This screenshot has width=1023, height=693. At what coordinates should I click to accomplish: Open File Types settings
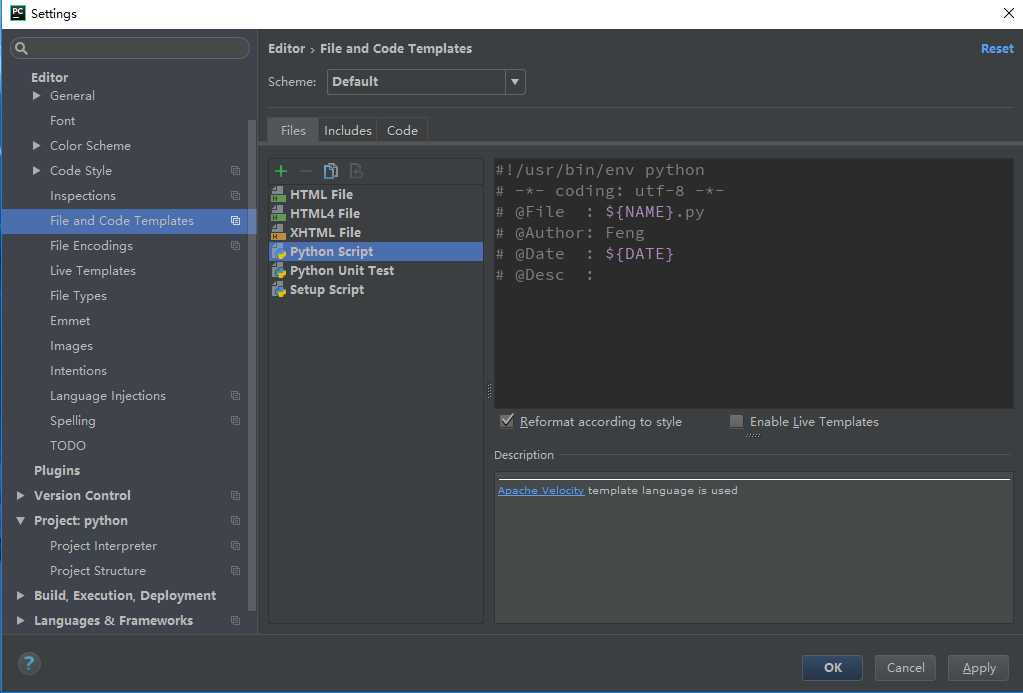78,296
